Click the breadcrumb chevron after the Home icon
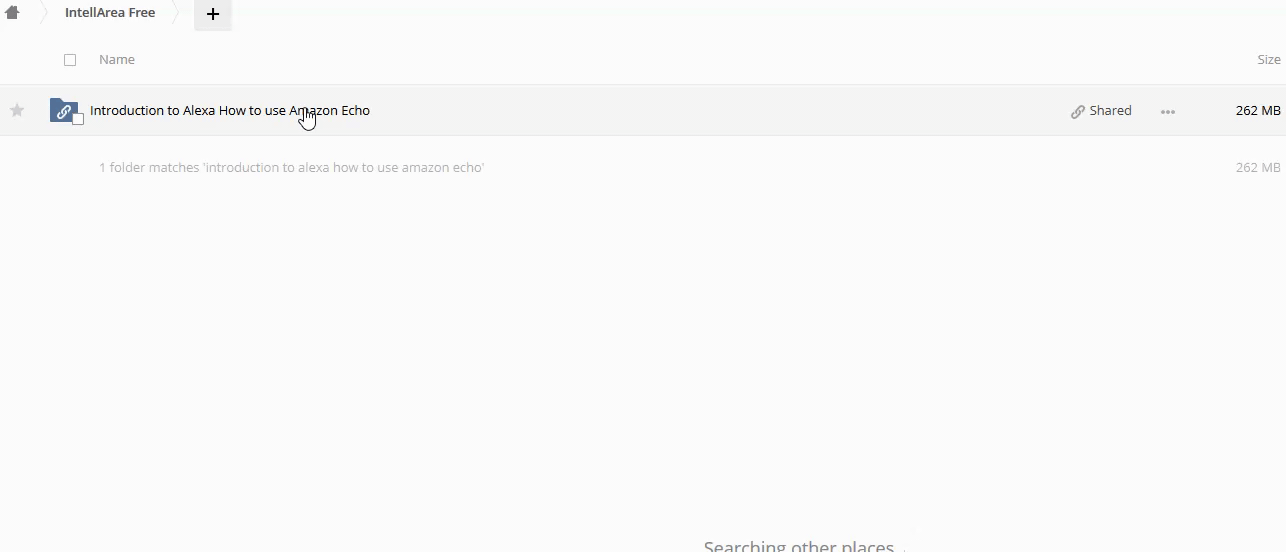 coord(43,13)
